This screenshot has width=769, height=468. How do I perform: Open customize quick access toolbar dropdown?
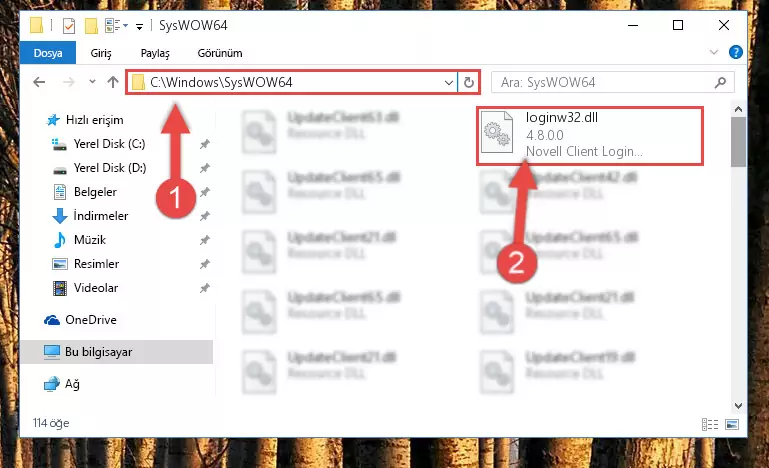click(x=140, y=26)
